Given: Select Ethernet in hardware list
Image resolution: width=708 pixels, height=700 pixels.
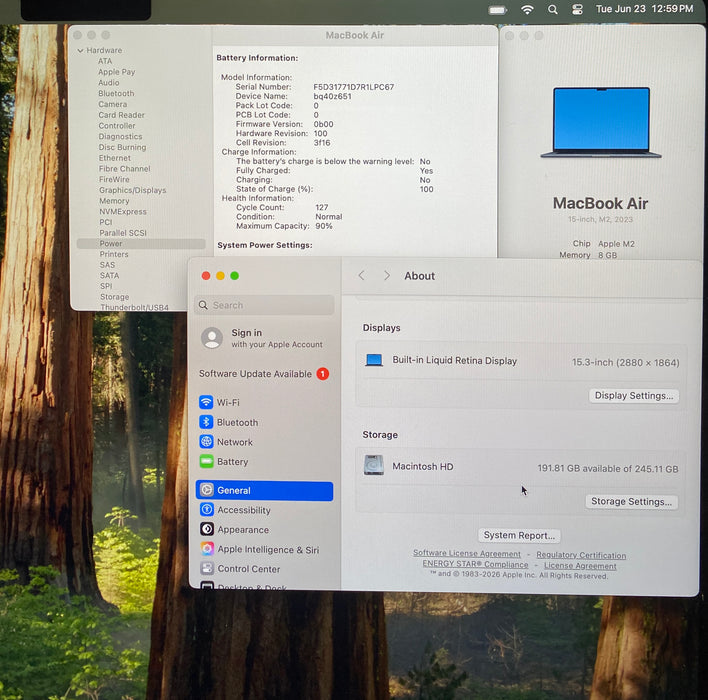Looking at the screenshot, I should pos(115,158).
